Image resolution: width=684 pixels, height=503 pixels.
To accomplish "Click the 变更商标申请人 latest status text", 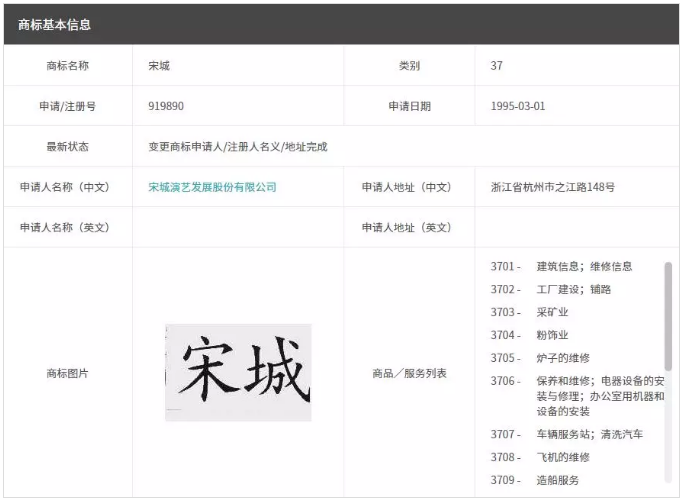I will coord(238,147).
